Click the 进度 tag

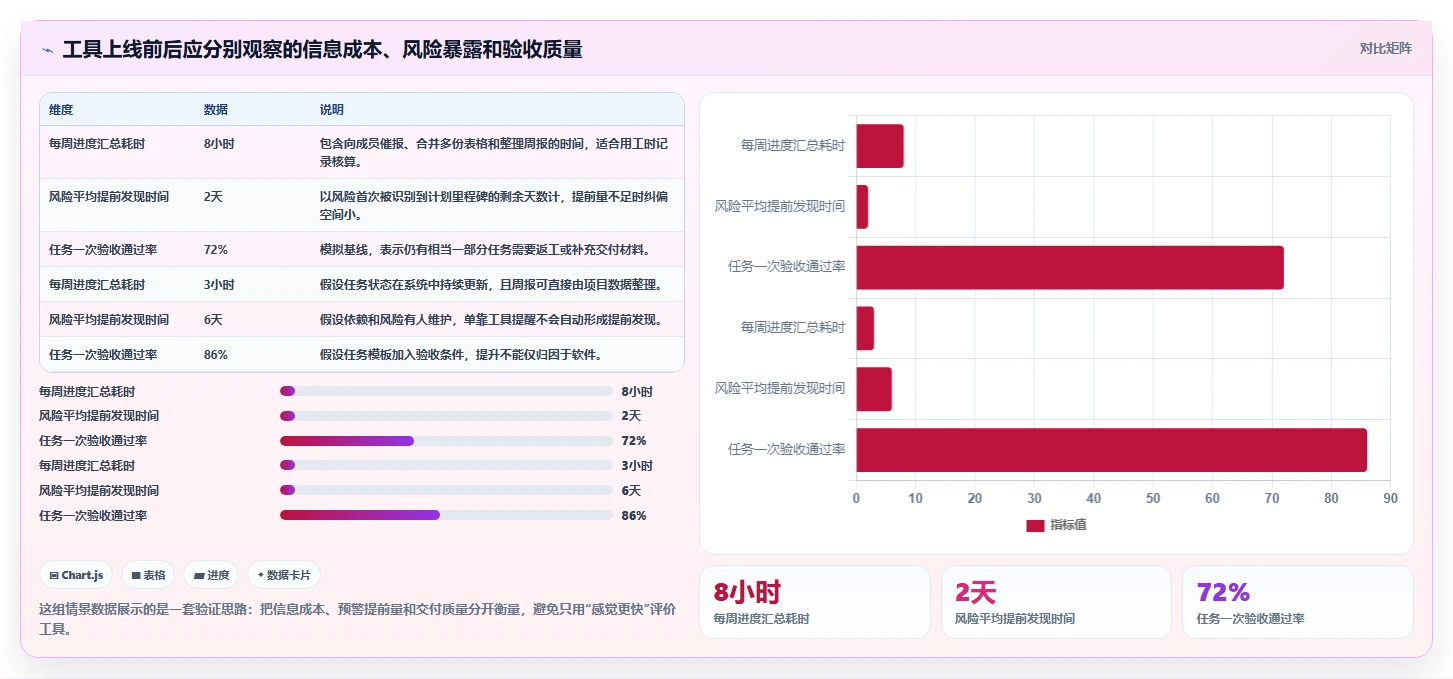(211, 575)
